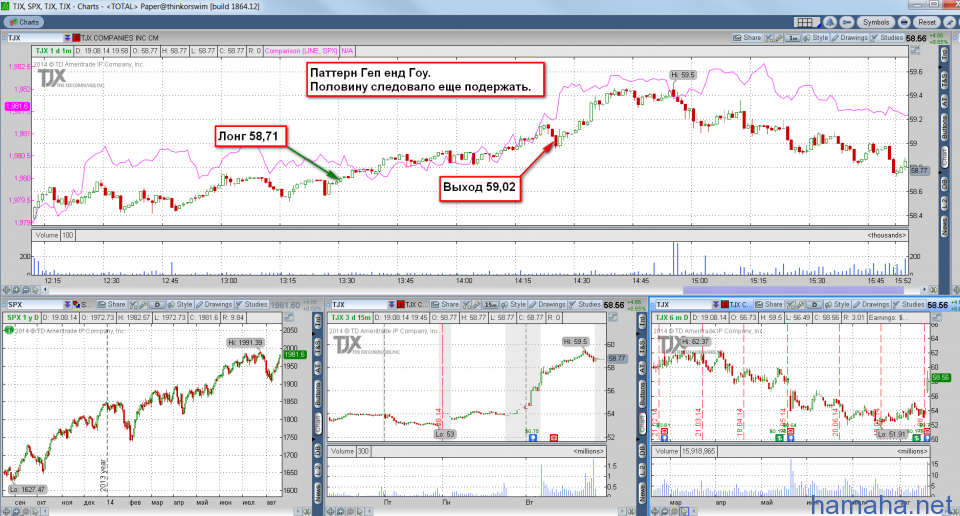The height and width of the screenshot is (516, 960).
Task: Open the Symbols button
Action: click(x=876, y=22)
